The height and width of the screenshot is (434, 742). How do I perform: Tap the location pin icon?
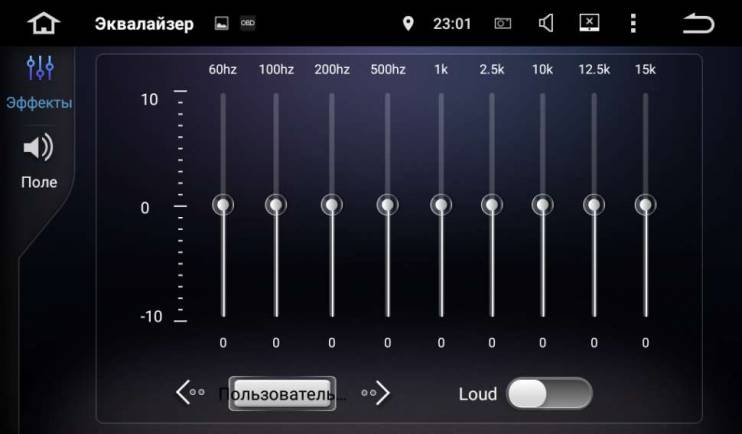coord(408,23)
